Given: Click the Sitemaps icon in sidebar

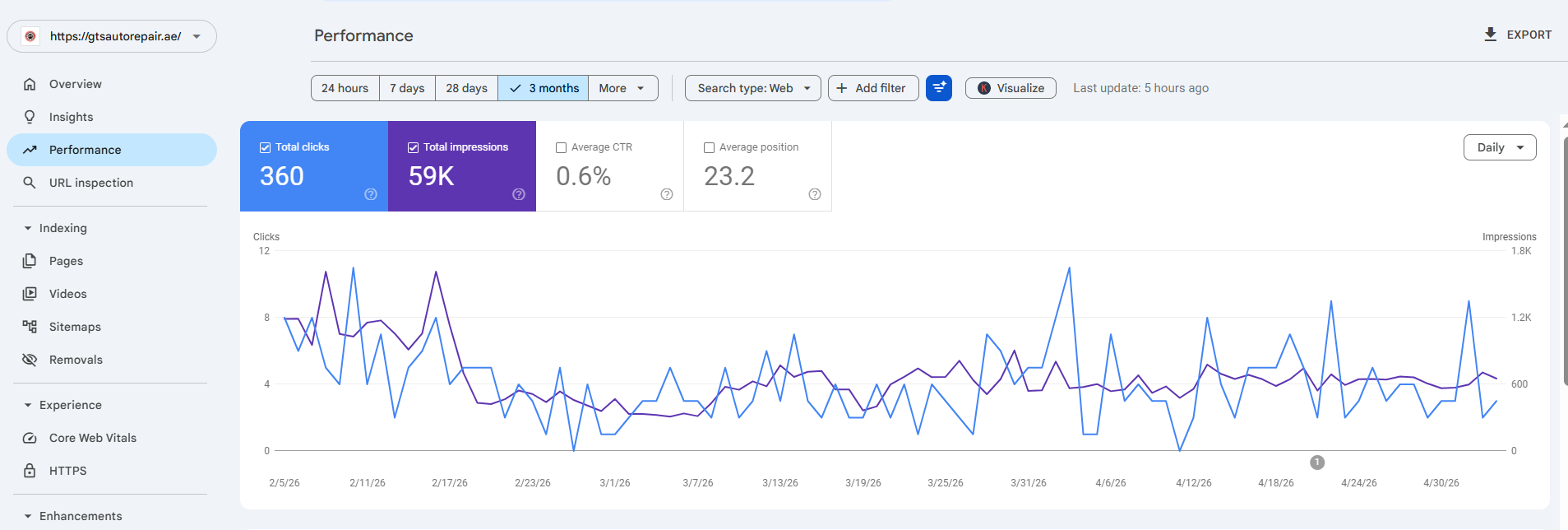Looking at the screenshot, I should 30,327.
